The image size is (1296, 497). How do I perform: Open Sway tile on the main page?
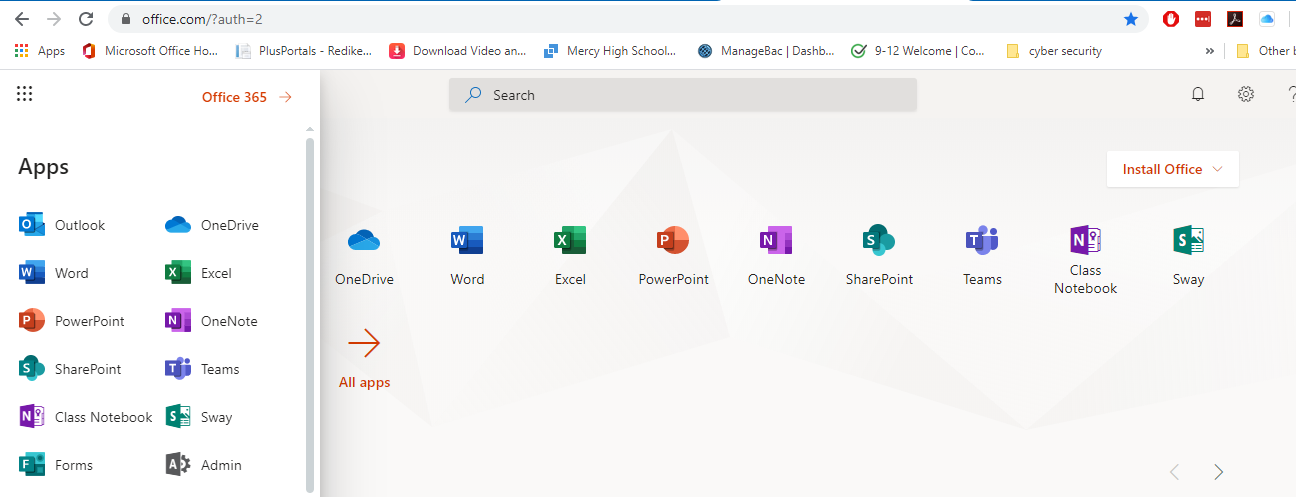coord(1188,257)
